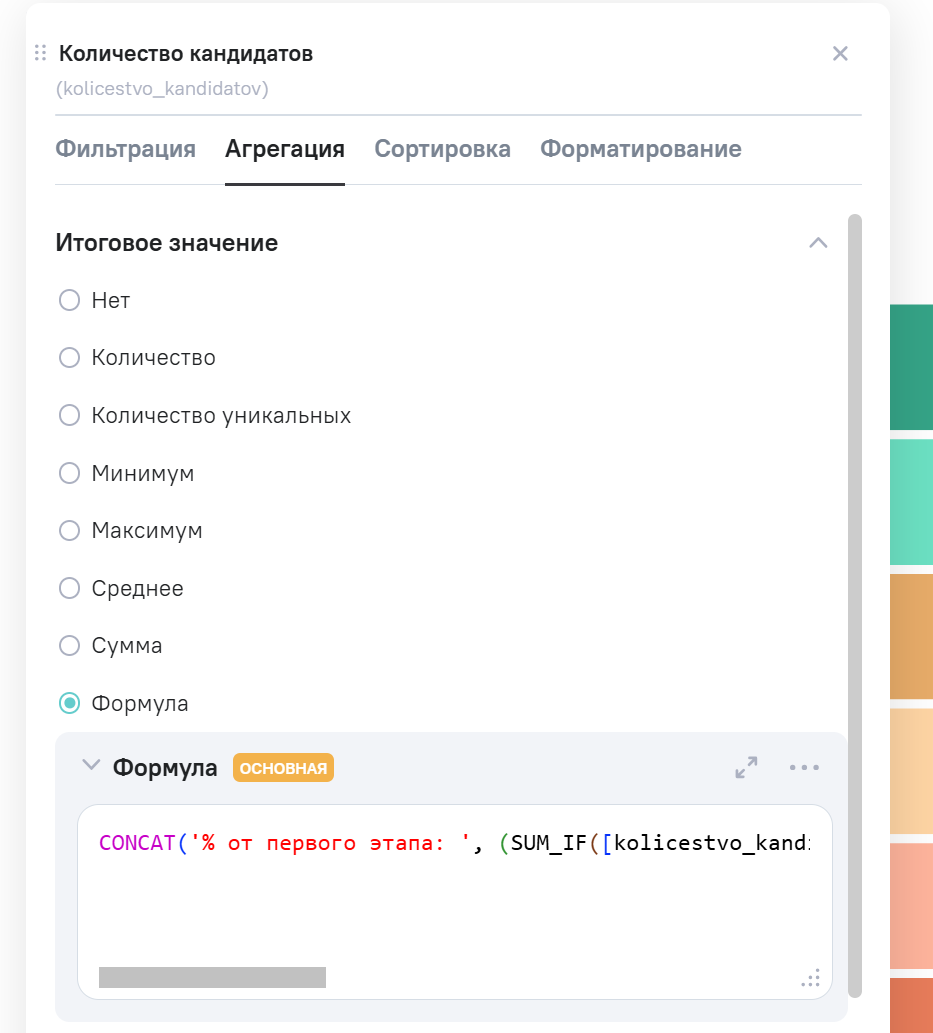Switch to the Агрегация tab
Screen dimensions: 933x1033
coord(285,149)
